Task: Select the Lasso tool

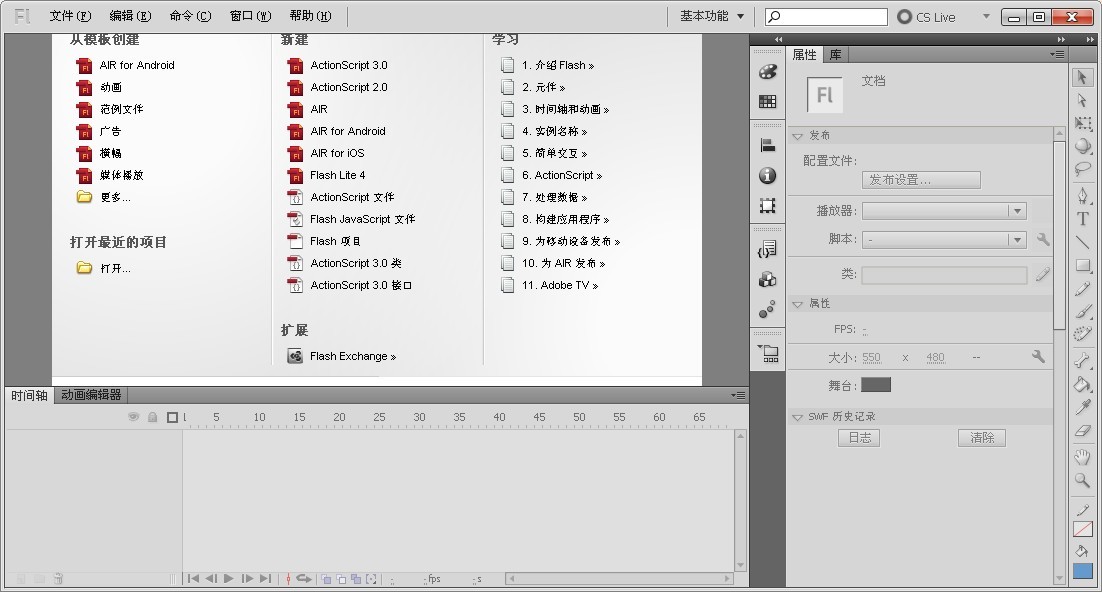Action: pyautogui.click(x=1082, y=169)
